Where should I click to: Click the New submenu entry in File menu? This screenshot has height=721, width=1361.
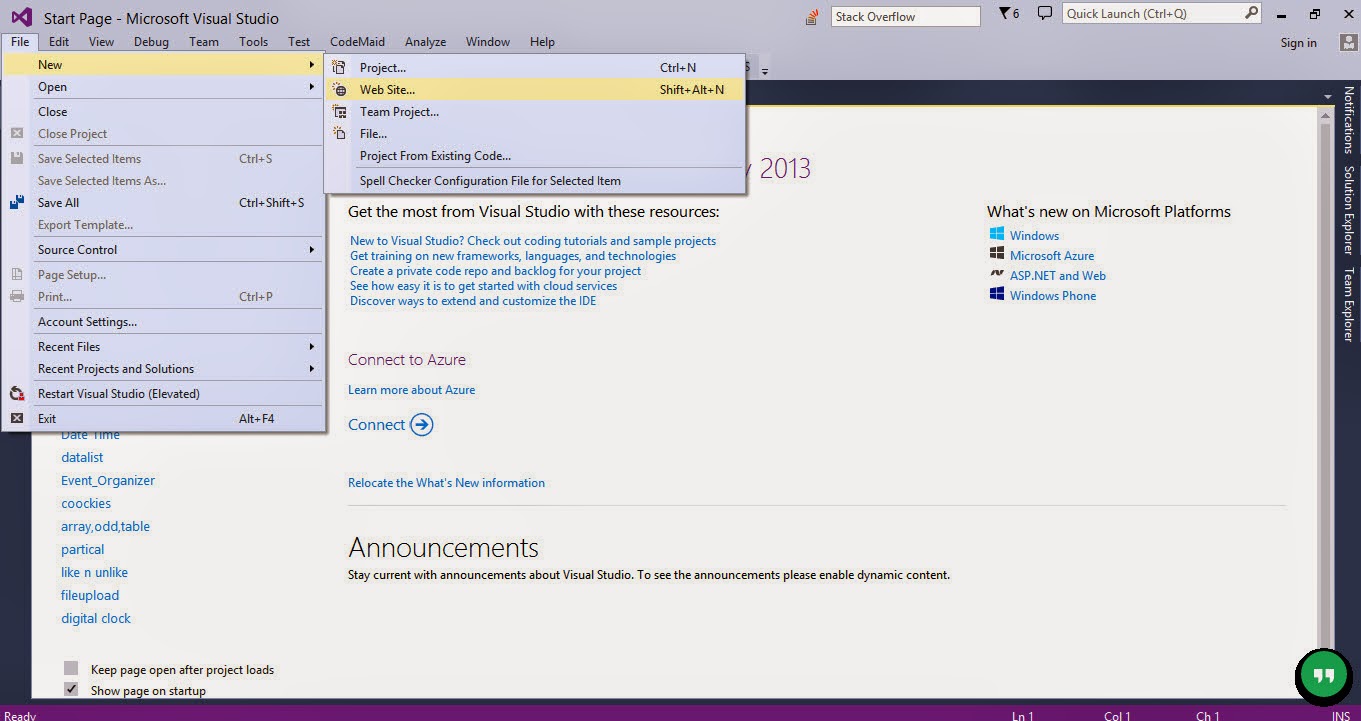pos(164,65)
